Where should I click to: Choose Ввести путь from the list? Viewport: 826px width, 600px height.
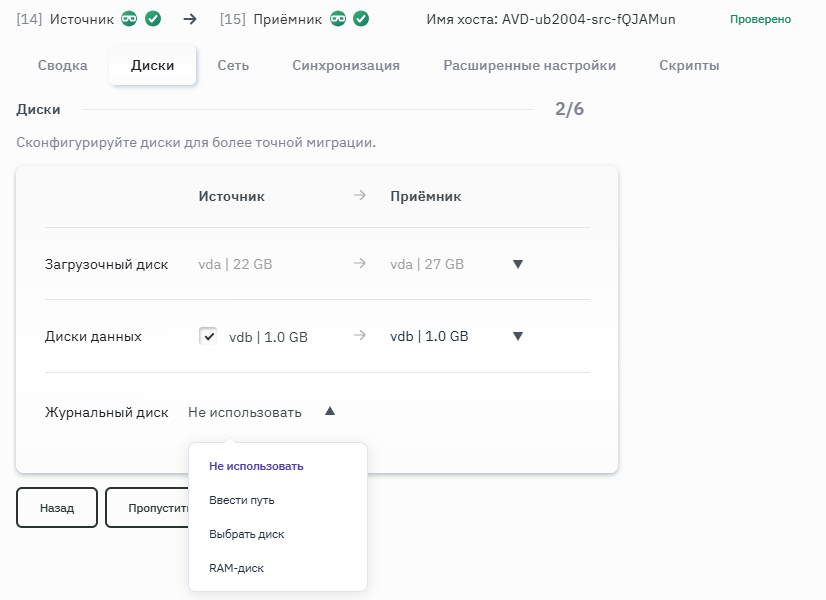coord(242,500)
